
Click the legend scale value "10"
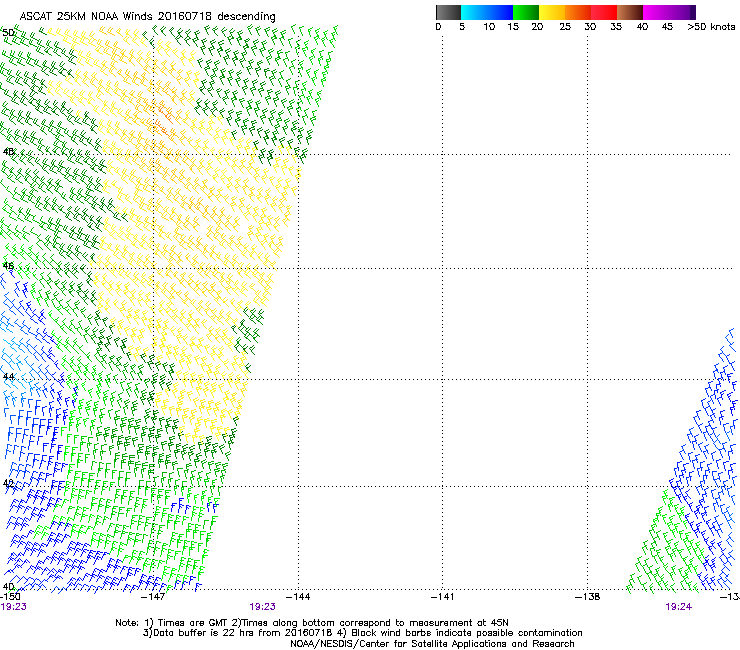click(x=489, y=27)
